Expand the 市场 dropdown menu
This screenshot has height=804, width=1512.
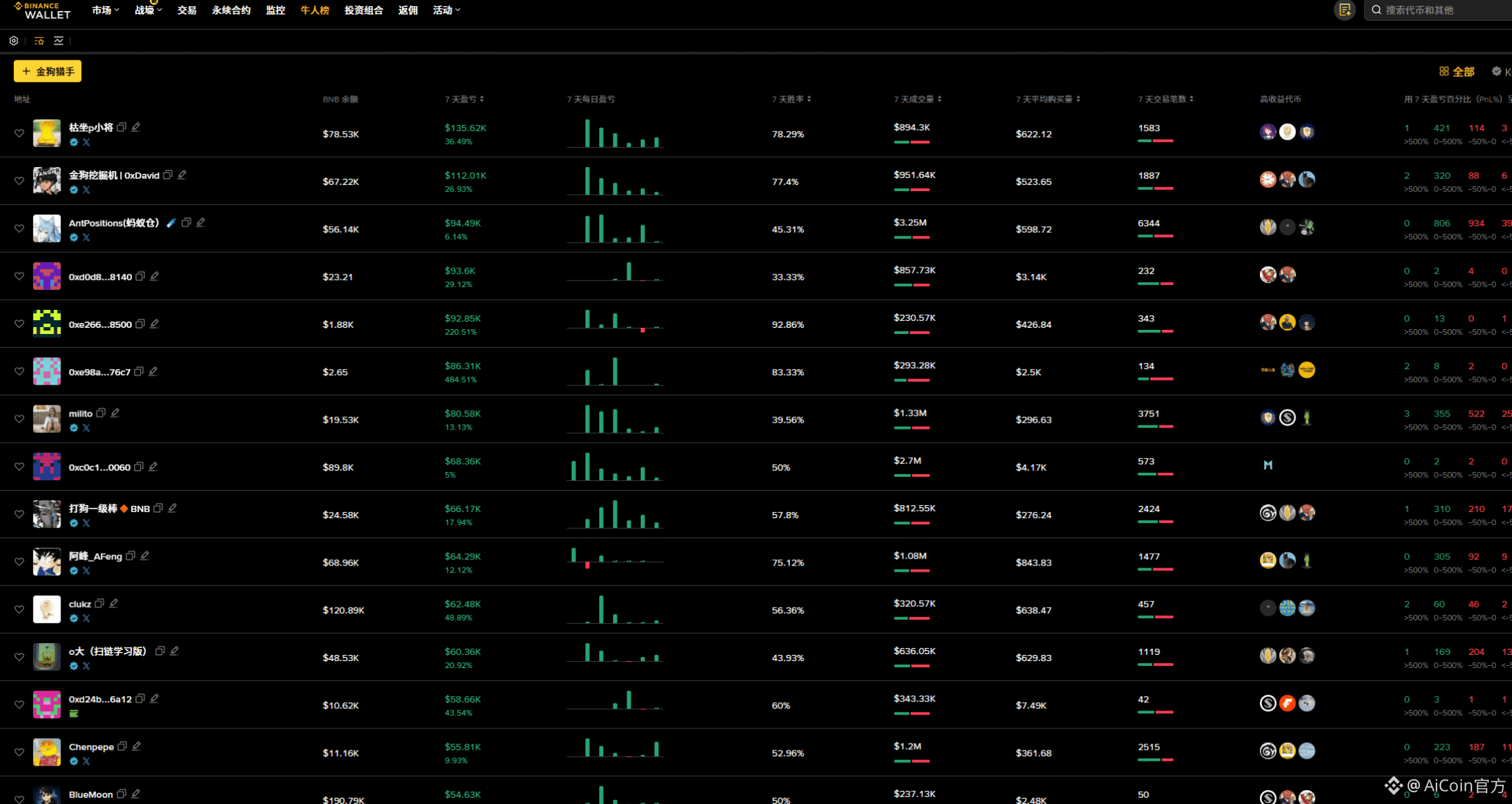(105, 10)
